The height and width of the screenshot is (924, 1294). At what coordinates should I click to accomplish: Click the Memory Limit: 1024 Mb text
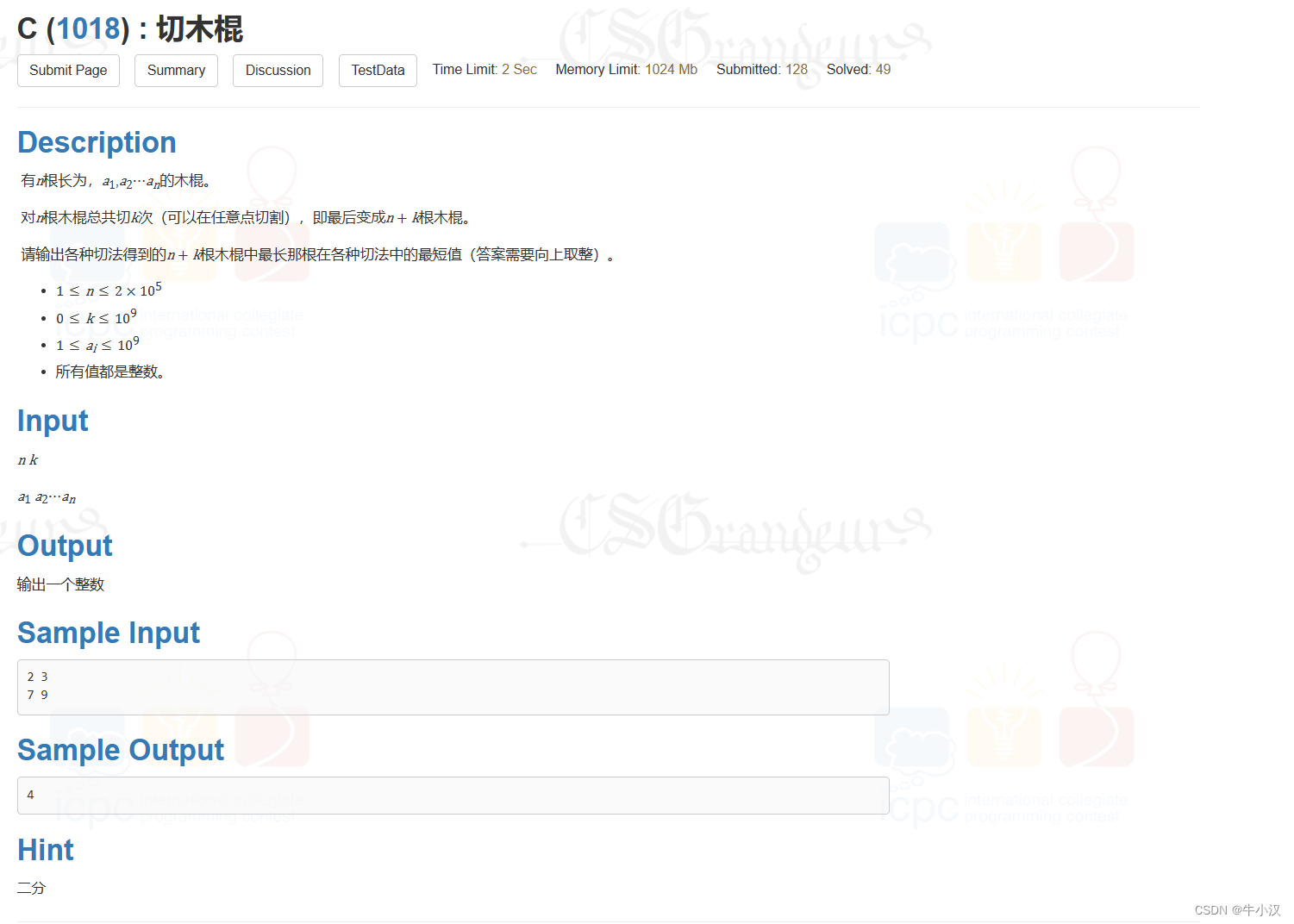pyautogui.click(x=627, y=70)
